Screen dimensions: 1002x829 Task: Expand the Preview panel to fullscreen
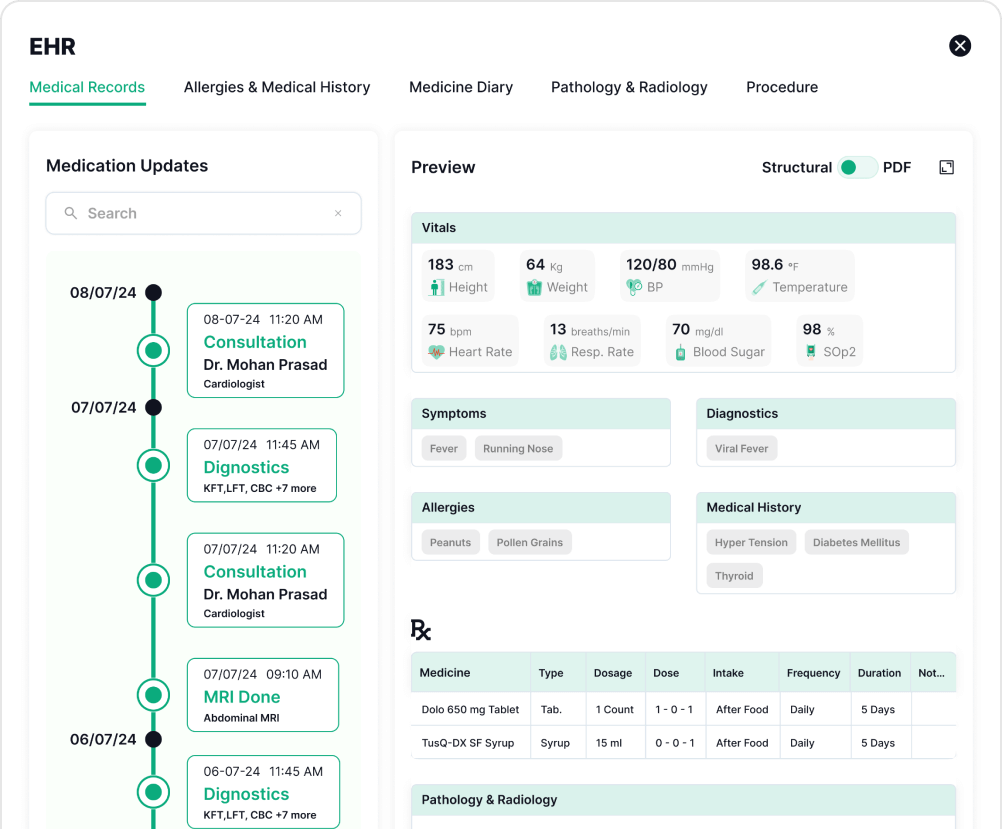(x=946, y=167)
